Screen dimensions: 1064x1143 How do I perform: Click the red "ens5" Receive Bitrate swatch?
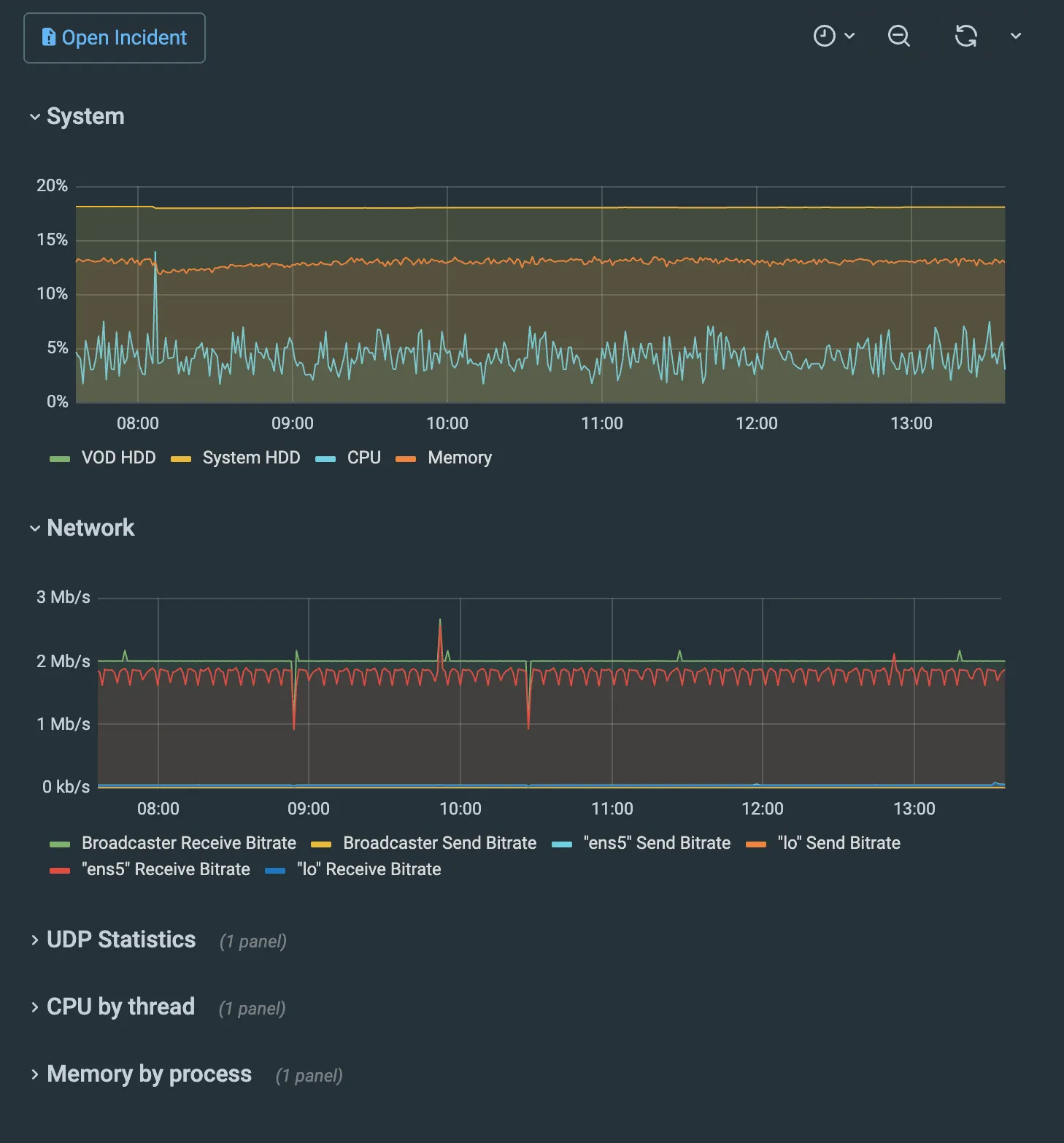click(60, 871)
